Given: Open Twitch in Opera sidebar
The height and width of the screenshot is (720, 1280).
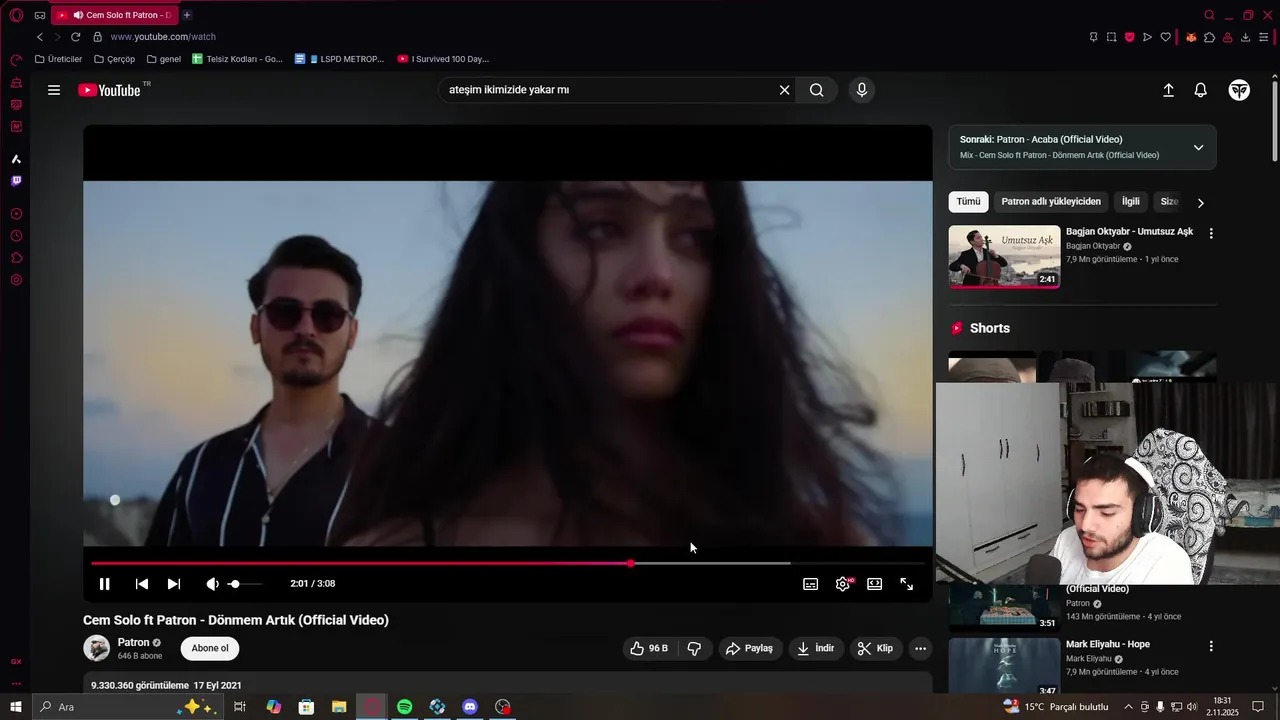Looking at the screenshot, I should (x=16, y=181).
